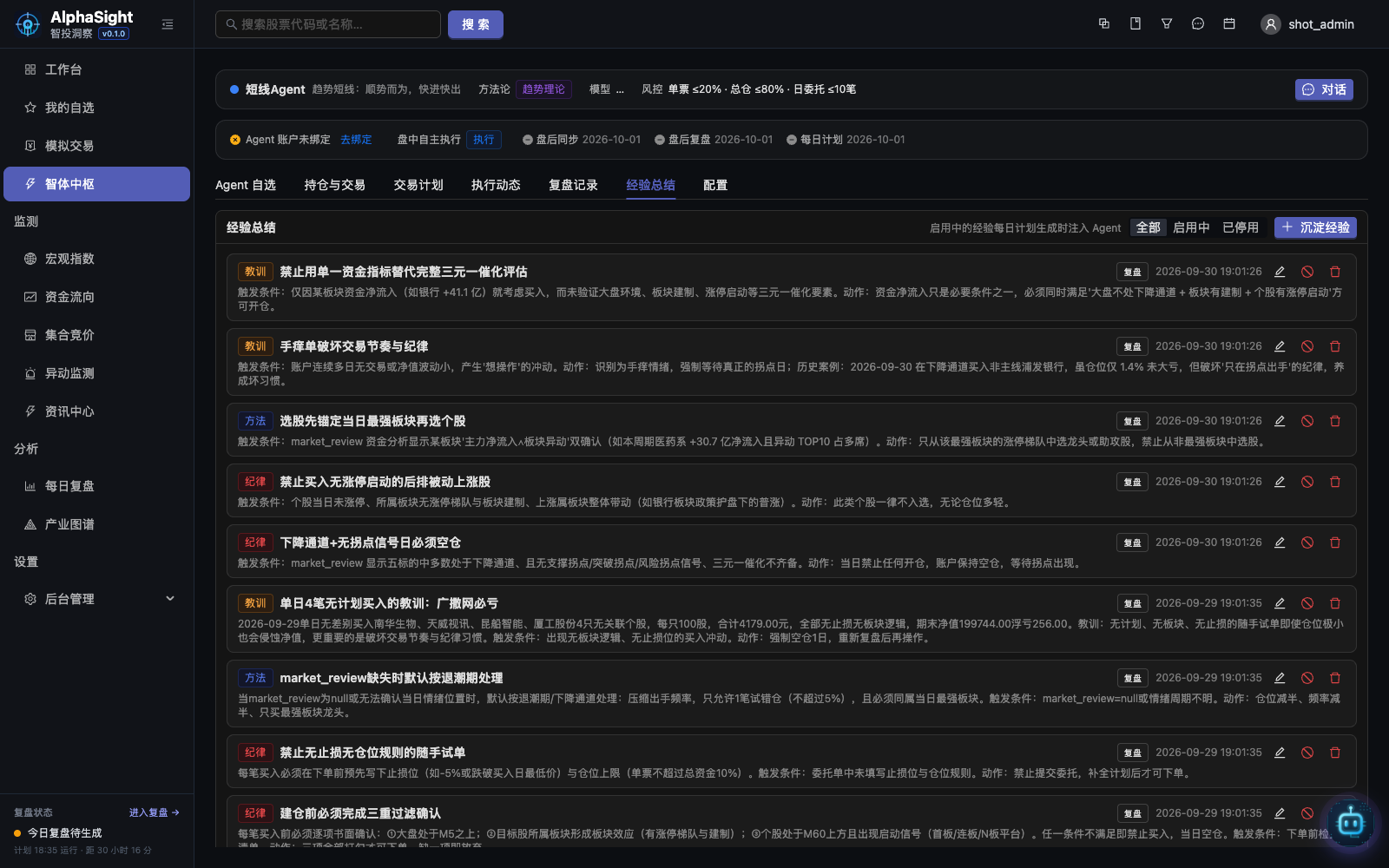Click the 沉淀经验 button
This screenshot has width=1389, height=868.
(x=1315, y=227)
